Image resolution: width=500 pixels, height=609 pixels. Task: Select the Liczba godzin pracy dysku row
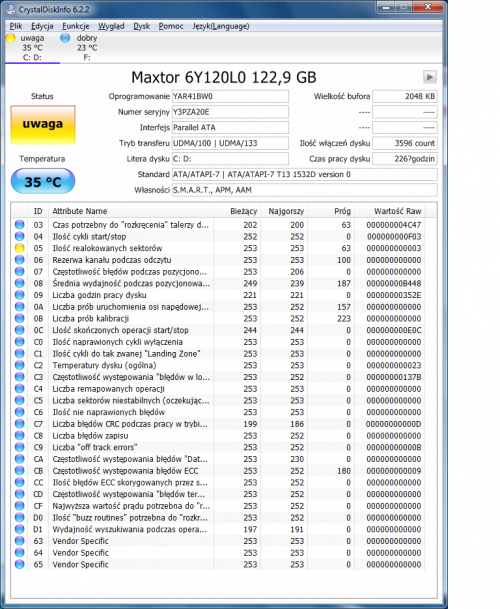218,295
